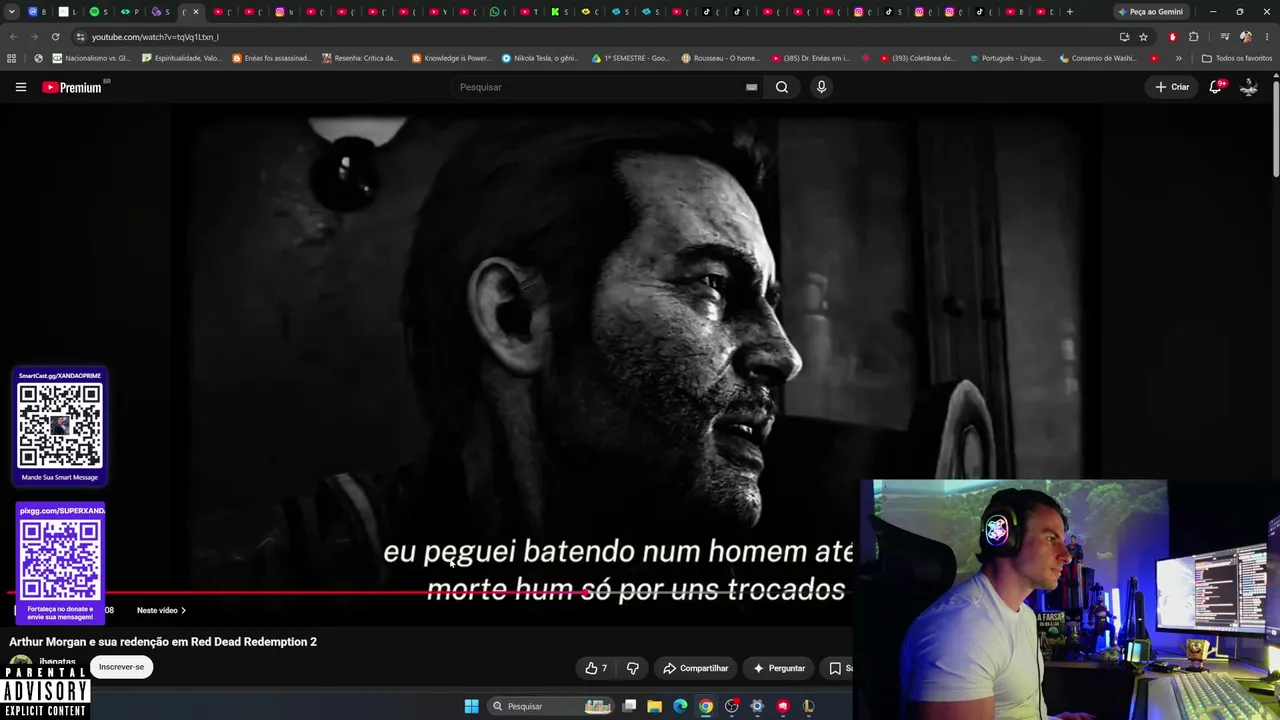Open the 'Nacionalismo vs. Gl...' bookmark
The image size is (1280, 720).
click(91, 58)
